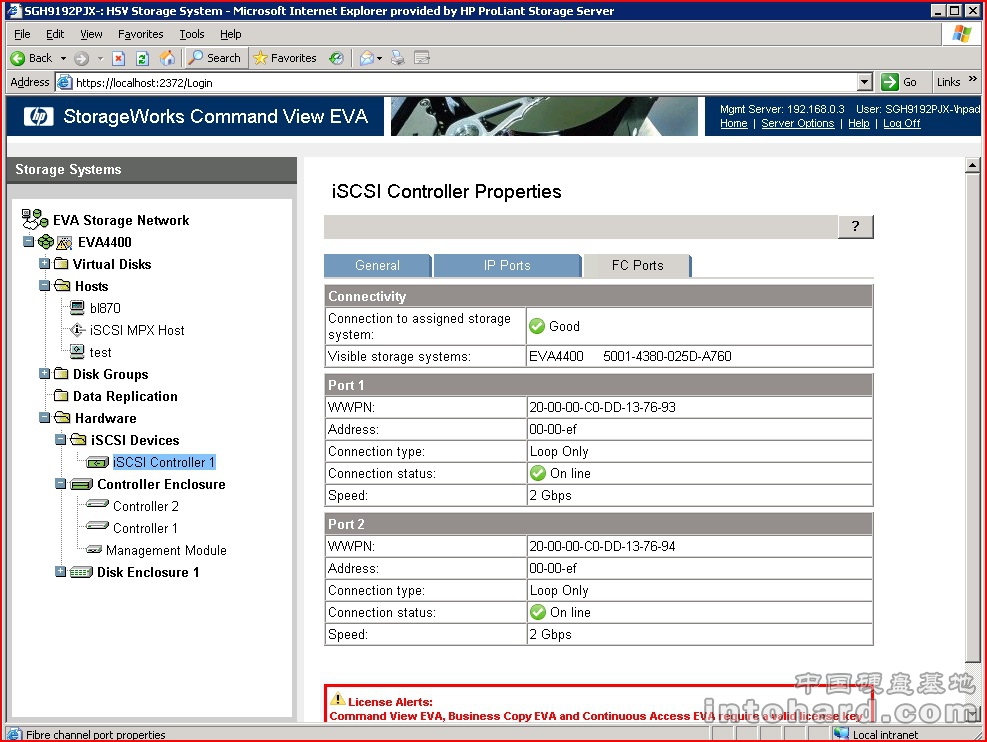
Task: Open the Server Options link
Action: [x=798, y=123]
